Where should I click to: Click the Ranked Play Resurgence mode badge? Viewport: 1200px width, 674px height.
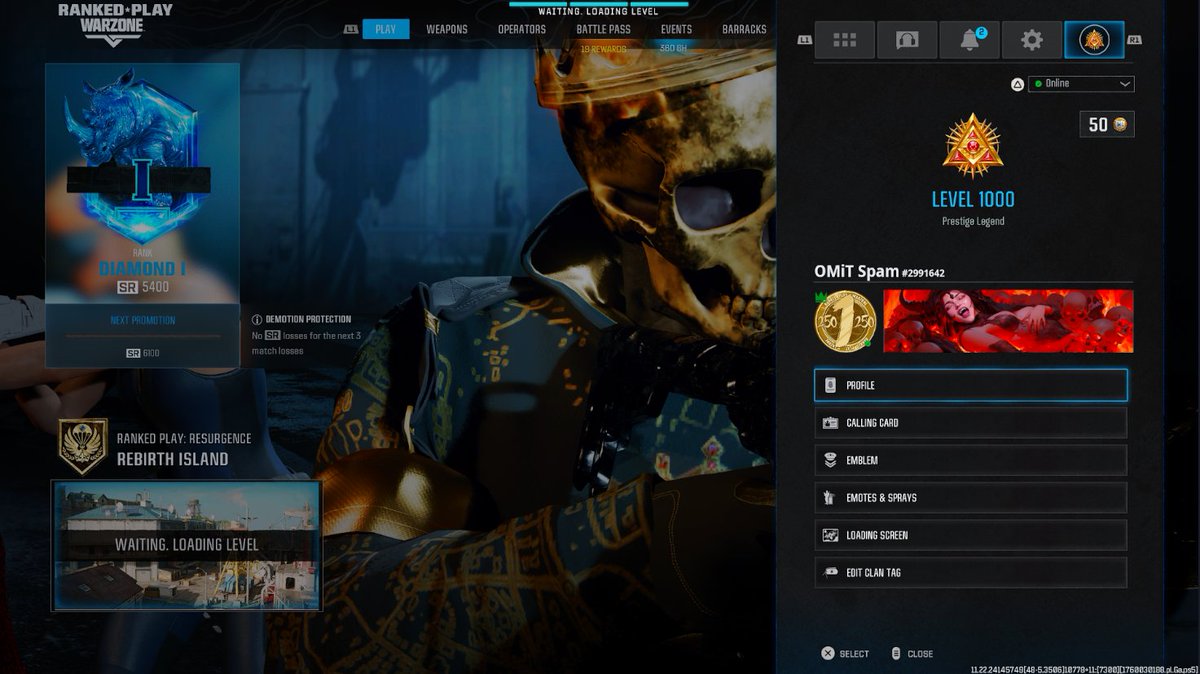[83, 447]
